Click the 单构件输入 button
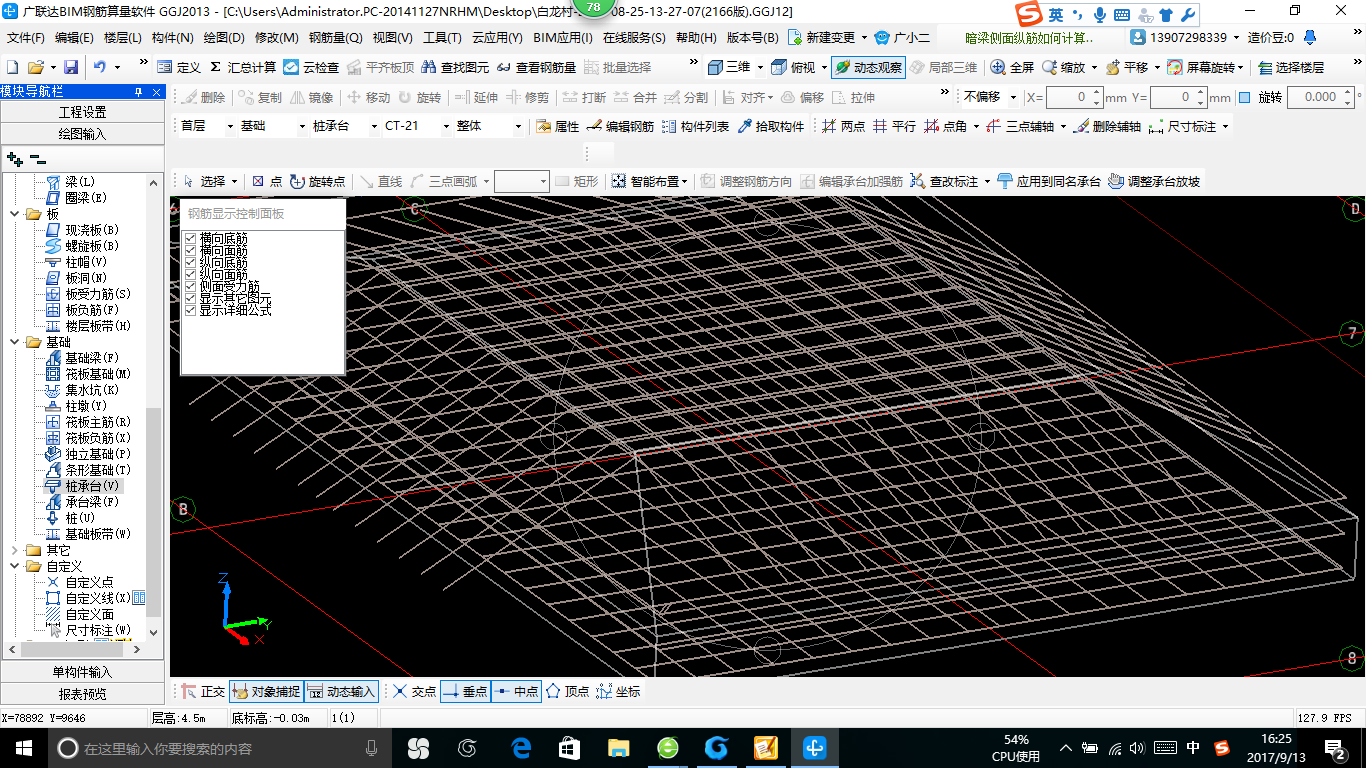 click(82, 672)
